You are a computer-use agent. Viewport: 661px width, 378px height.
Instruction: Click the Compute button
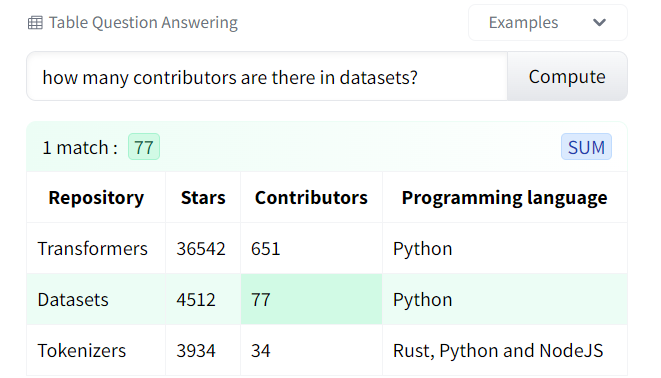(567, 76)
